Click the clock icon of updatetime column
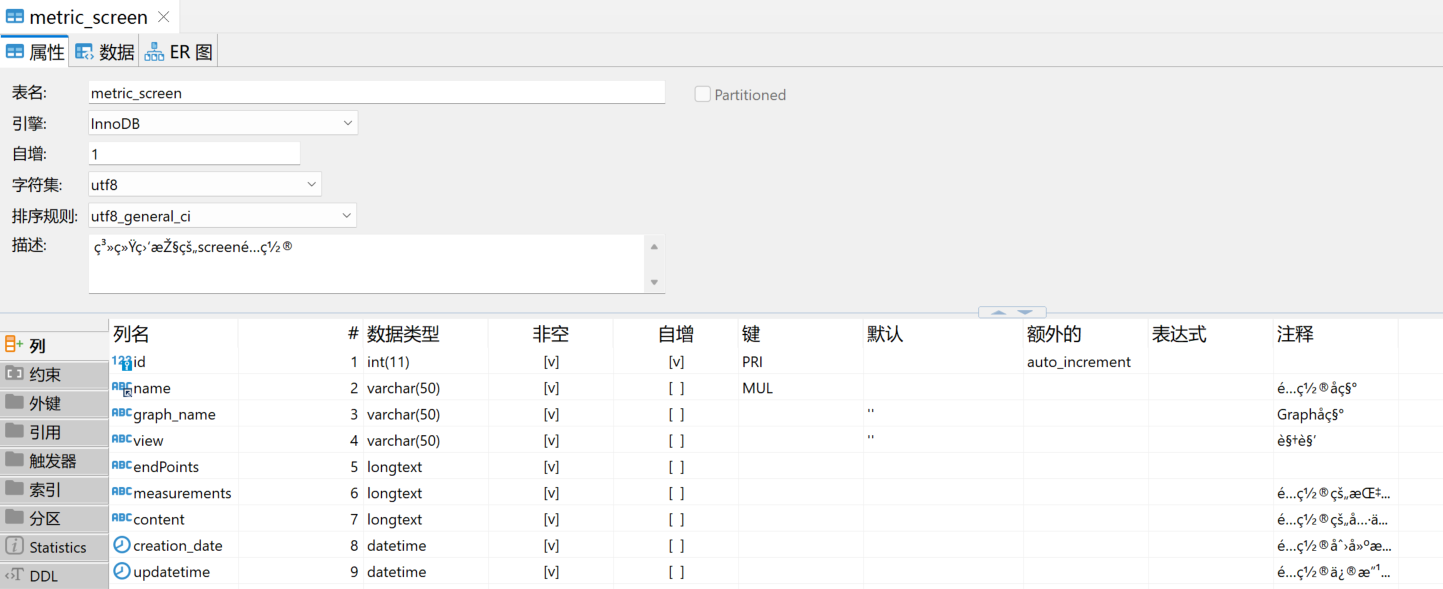 click(x=122, y=571)
